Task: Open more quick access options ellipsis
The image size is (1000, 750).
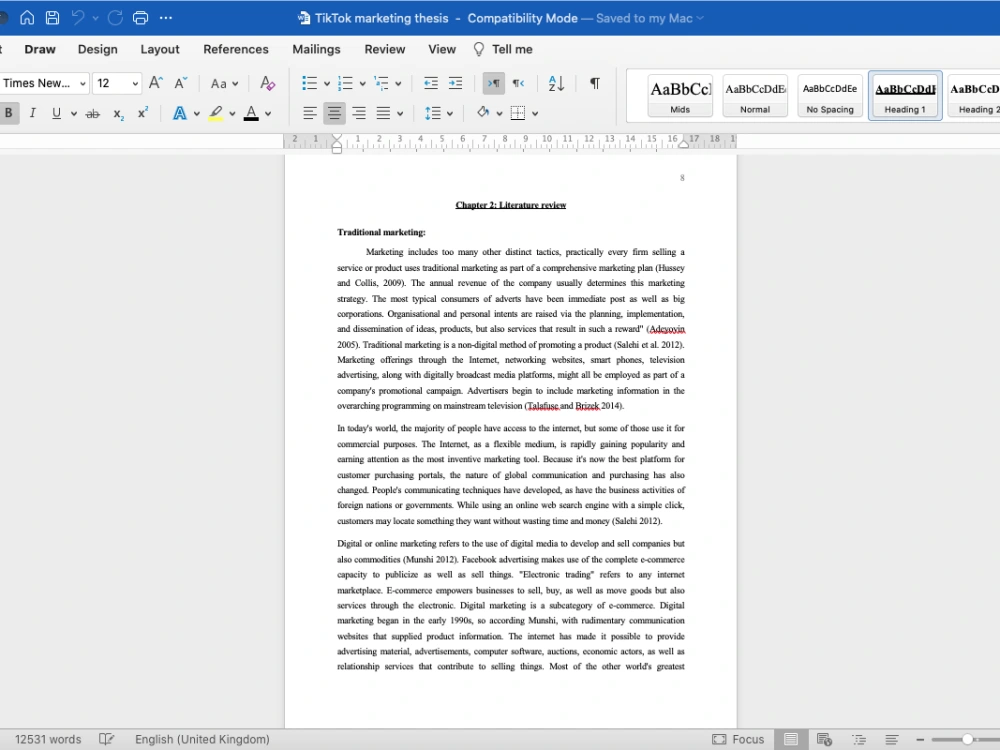Action: 166,18
